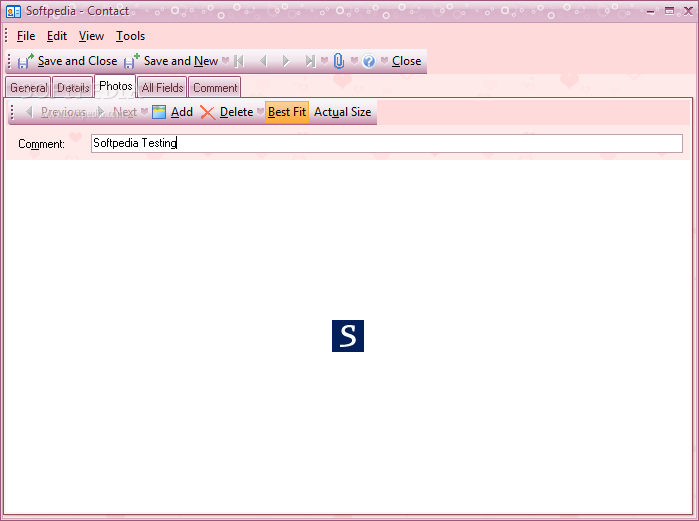Toggle Actual Size view mode

[x=342, y=112]
